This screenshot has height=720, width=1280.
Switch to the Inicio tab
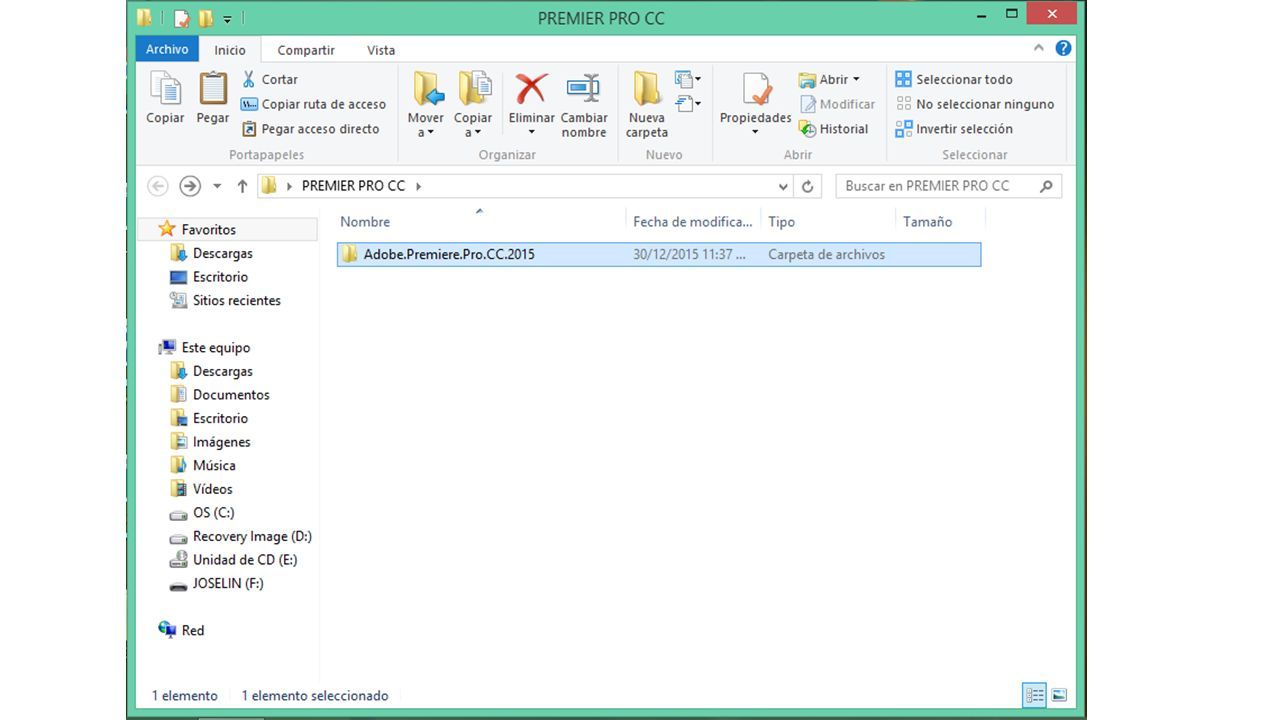[229, 50]
